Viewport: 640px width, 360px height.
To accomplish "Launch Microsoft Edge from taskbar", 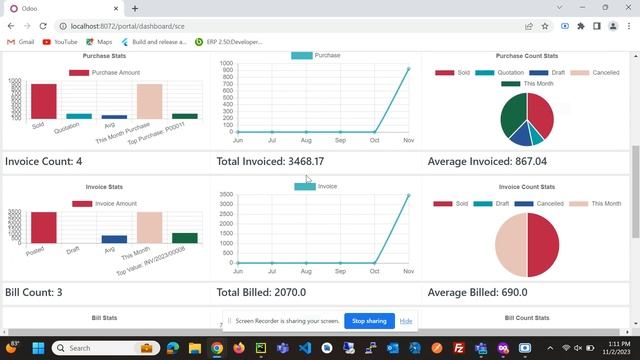I will (x=173, y=348).
